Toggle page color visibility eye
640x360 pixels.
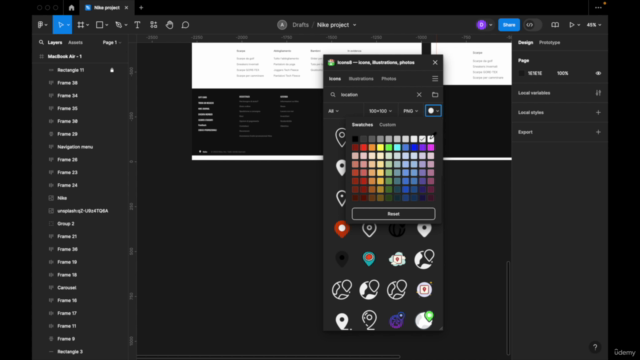coord(598,73)
